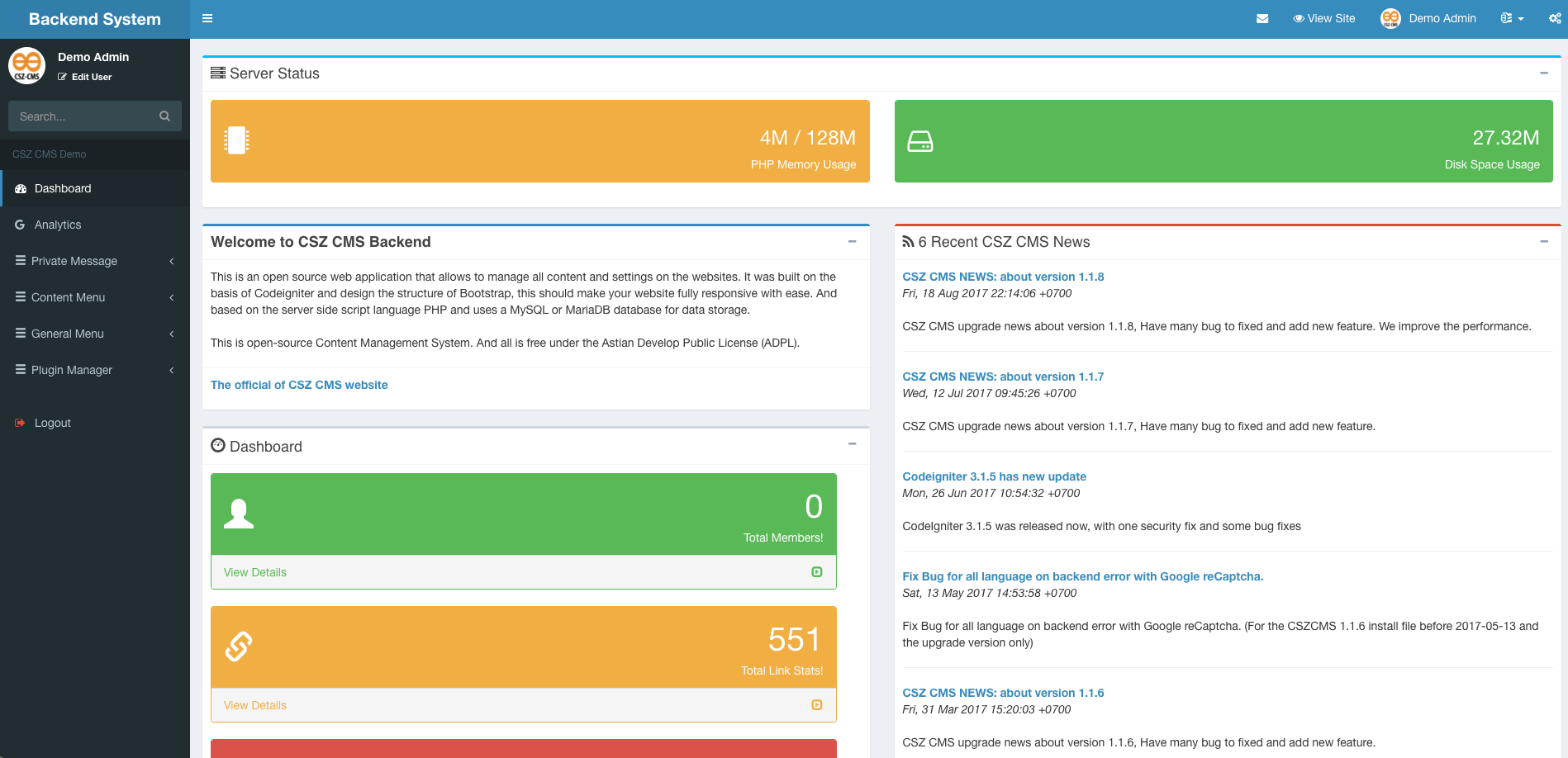The width and height of the screenshot is (1568, 758).
Task: Toggle the sidebar hamburger menu icon
Action: 207,18
